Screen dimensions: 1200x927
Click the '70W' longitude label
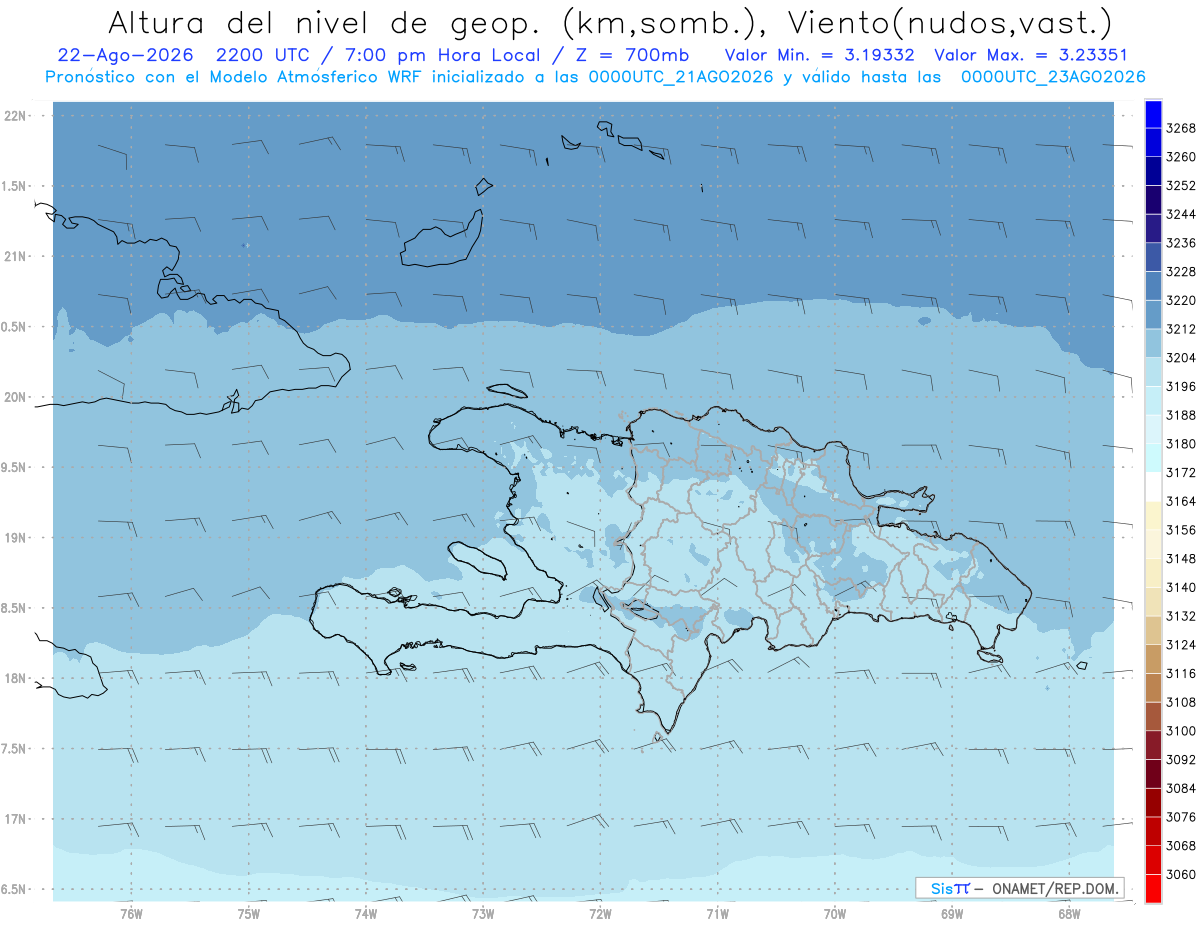(x=834, y=914)
